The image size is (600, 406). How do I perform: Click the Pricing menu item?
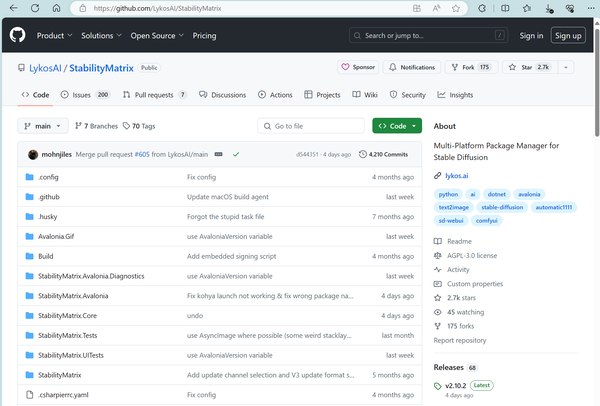click(204, 36)
